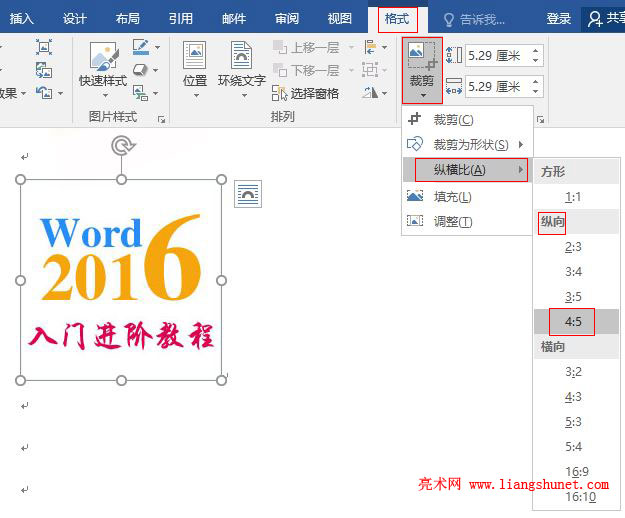The height and width of the screenshot is (518, 625).
Task: Switch to the 格式 tab
Action: tap(397, 19)
